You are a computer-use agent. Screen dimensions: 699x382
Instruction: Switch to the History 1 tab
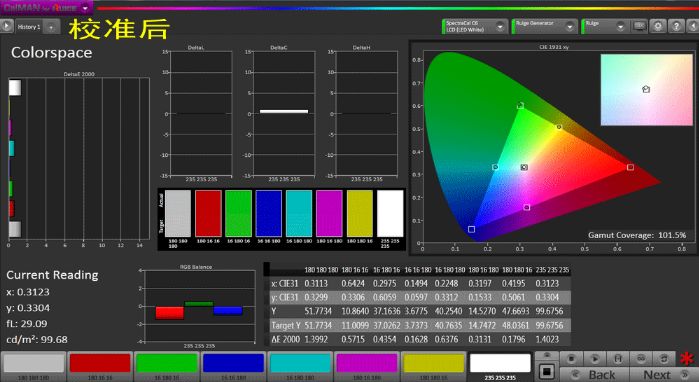(29, 27)
